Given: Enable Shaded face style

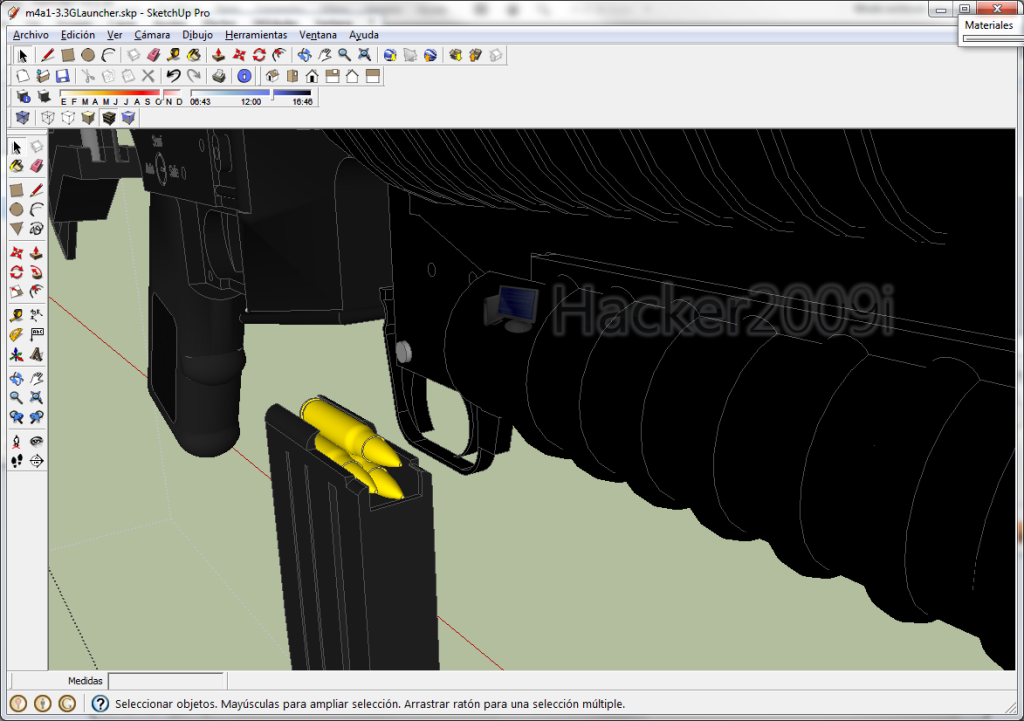Looking at the screenshot, I should (x=88, y=118).
